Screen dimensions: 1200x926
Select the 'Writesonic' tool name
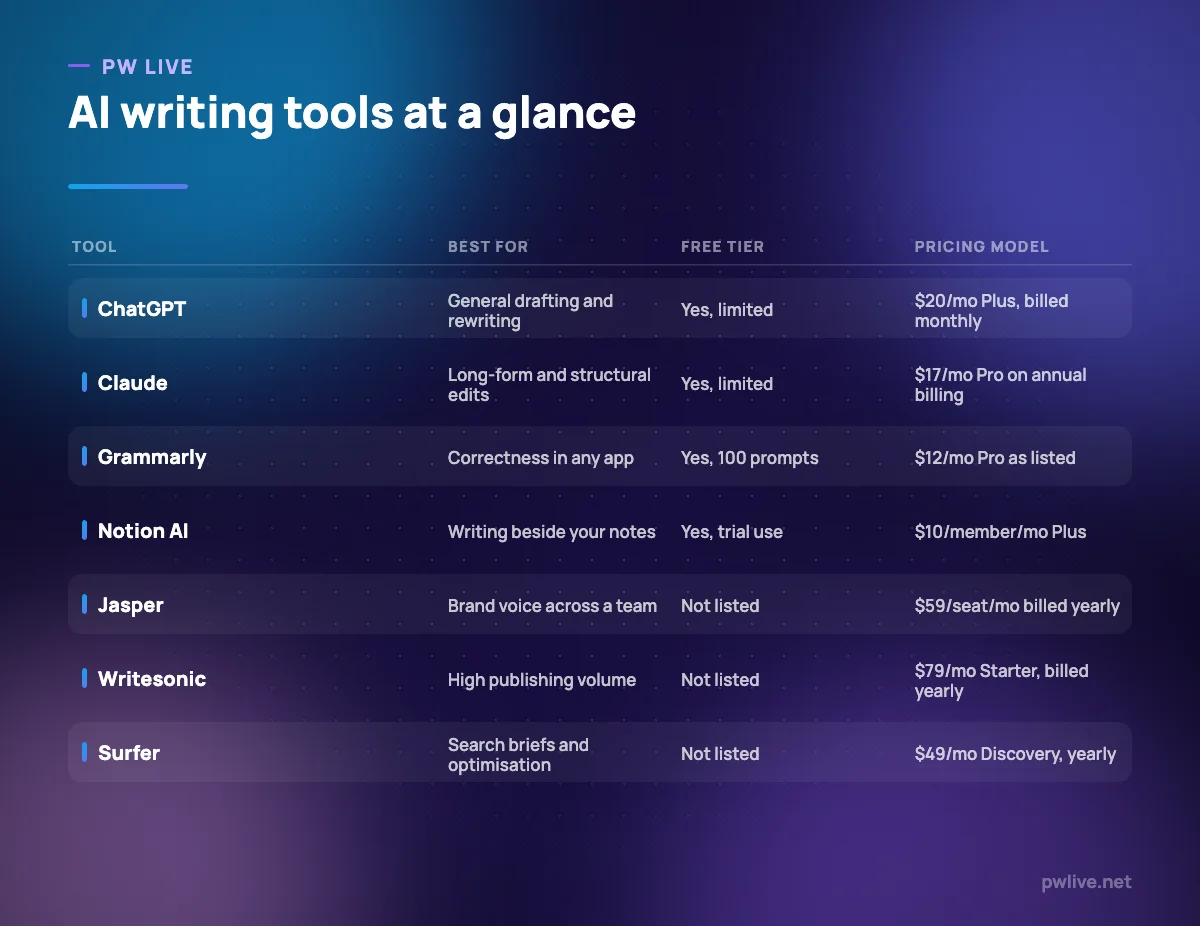152,679
